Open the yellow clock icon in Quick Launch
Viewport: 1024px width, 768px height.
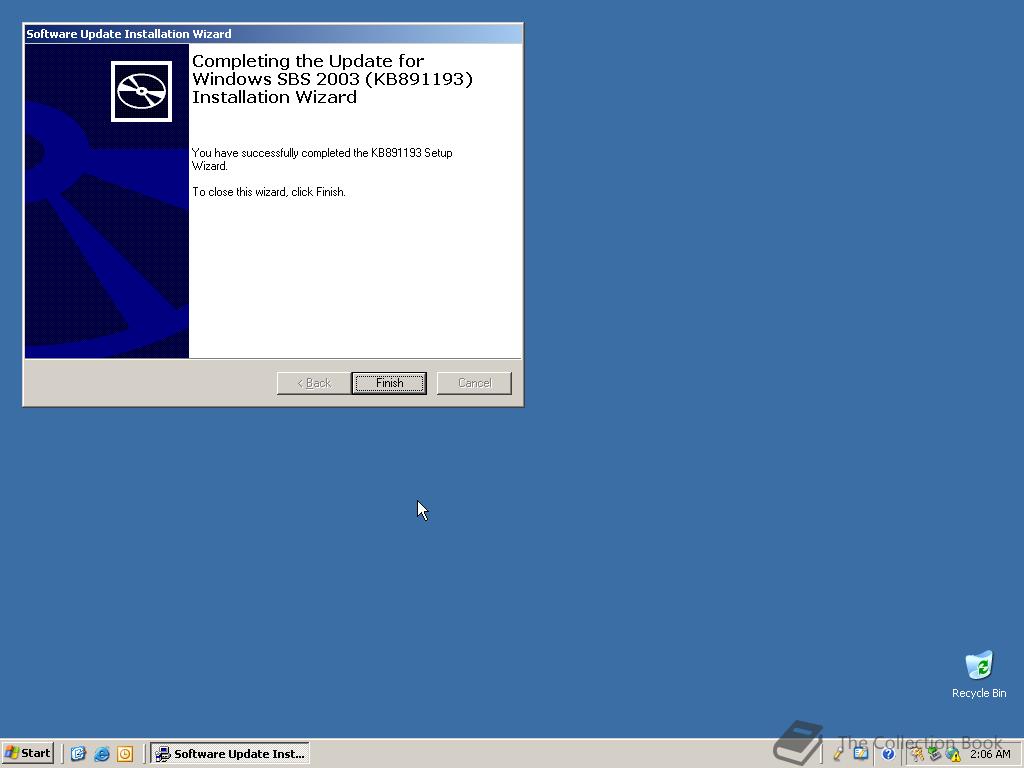point(125,754)
